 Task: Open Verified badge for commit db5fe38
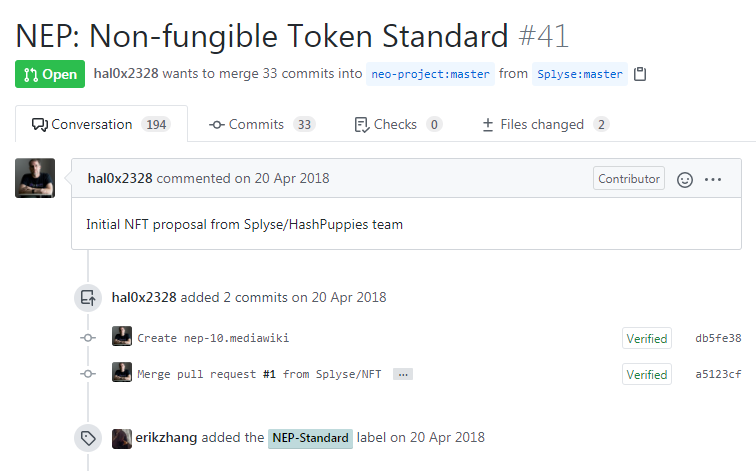(x=646, y=338)
